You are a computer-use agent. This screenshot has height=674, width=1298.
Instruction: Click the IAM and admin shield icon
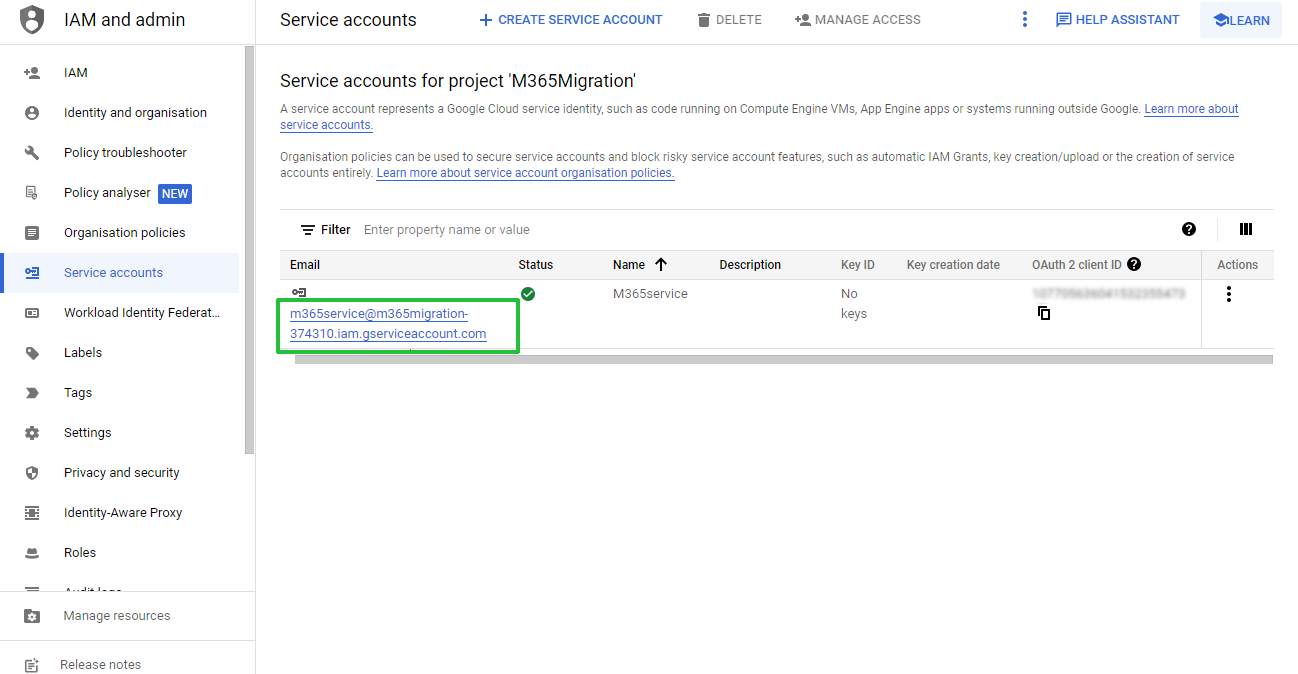click(x=32, y=20)
